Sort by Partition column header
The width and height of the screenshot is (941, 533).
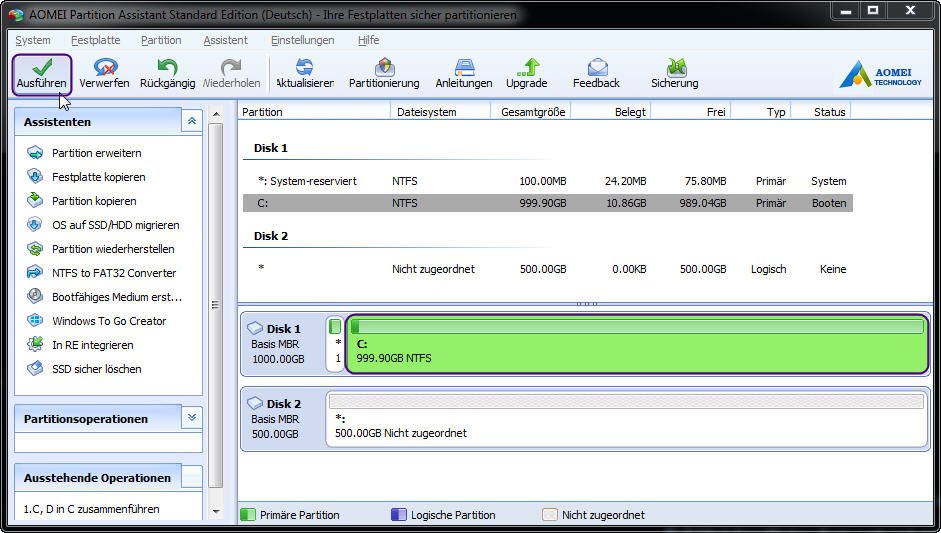coord(314,112)
